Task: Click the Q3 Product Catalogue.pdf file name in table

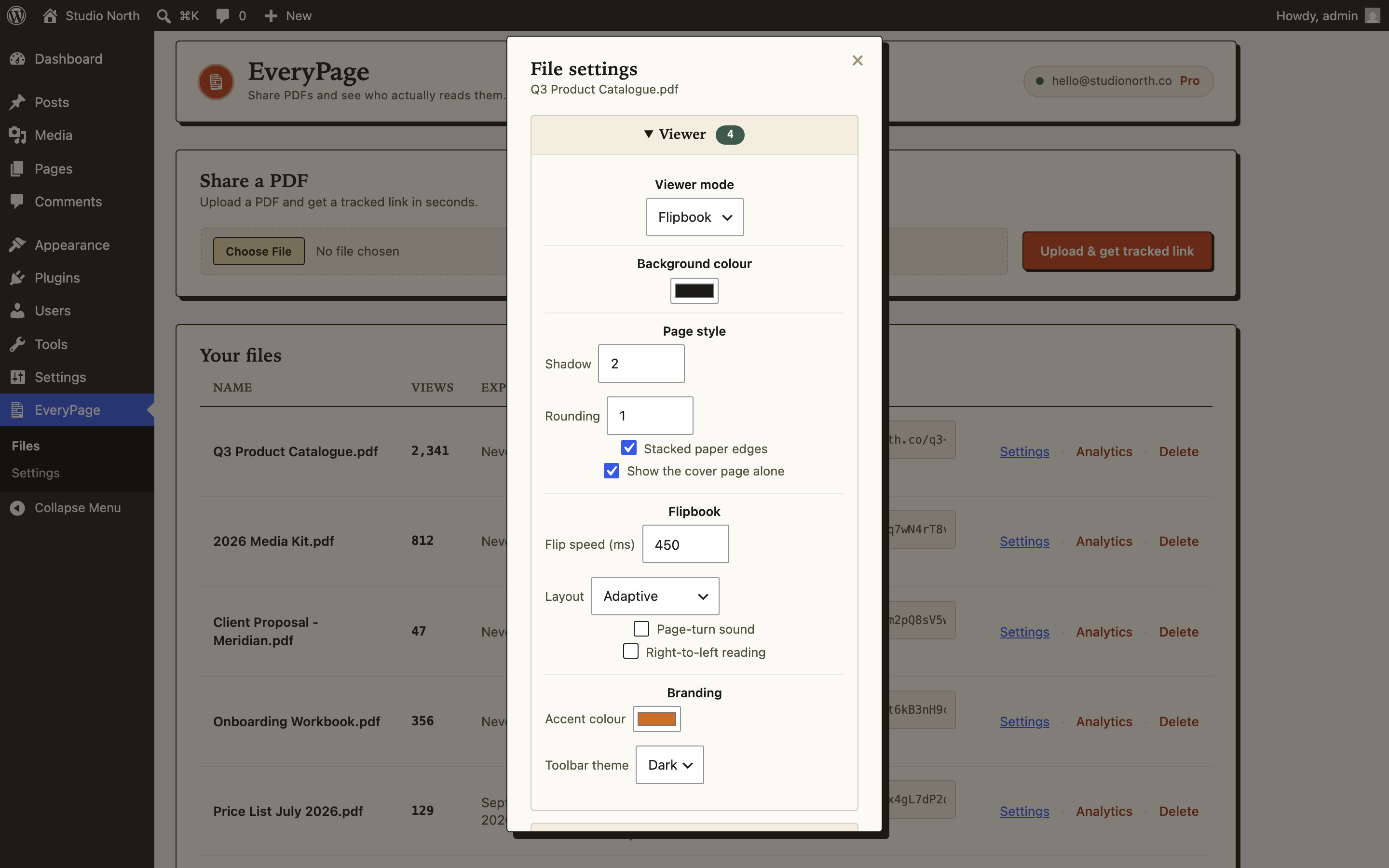Action: 296,452
